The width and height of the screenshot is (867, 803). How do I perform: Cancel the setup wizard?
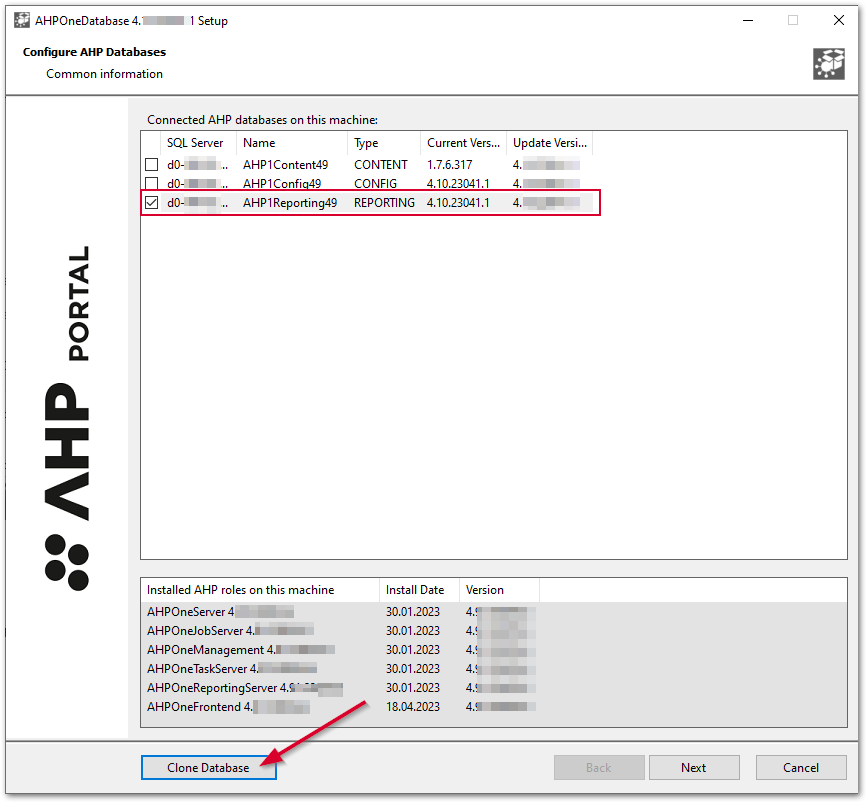point(801,767)
